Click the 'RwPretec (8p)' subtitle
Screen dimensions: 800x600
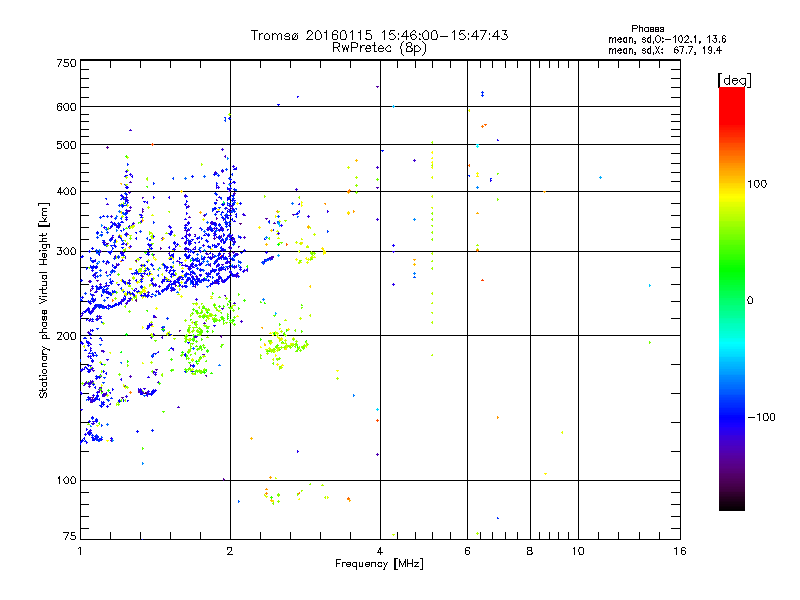pos(379,48)
